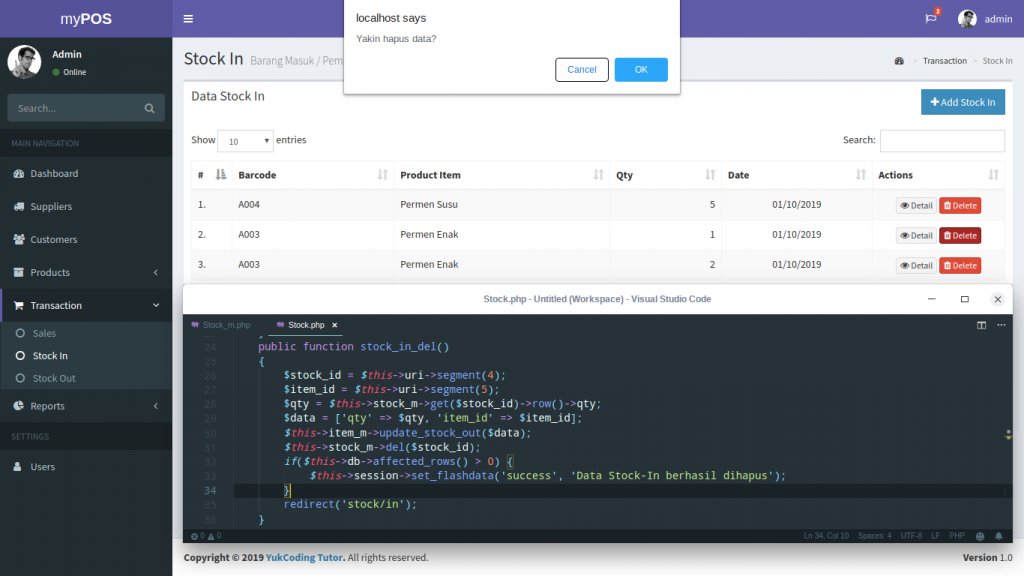Select the Sales radio item in sidebar
Screen dimensions: 1024x576
pos(44,333)
